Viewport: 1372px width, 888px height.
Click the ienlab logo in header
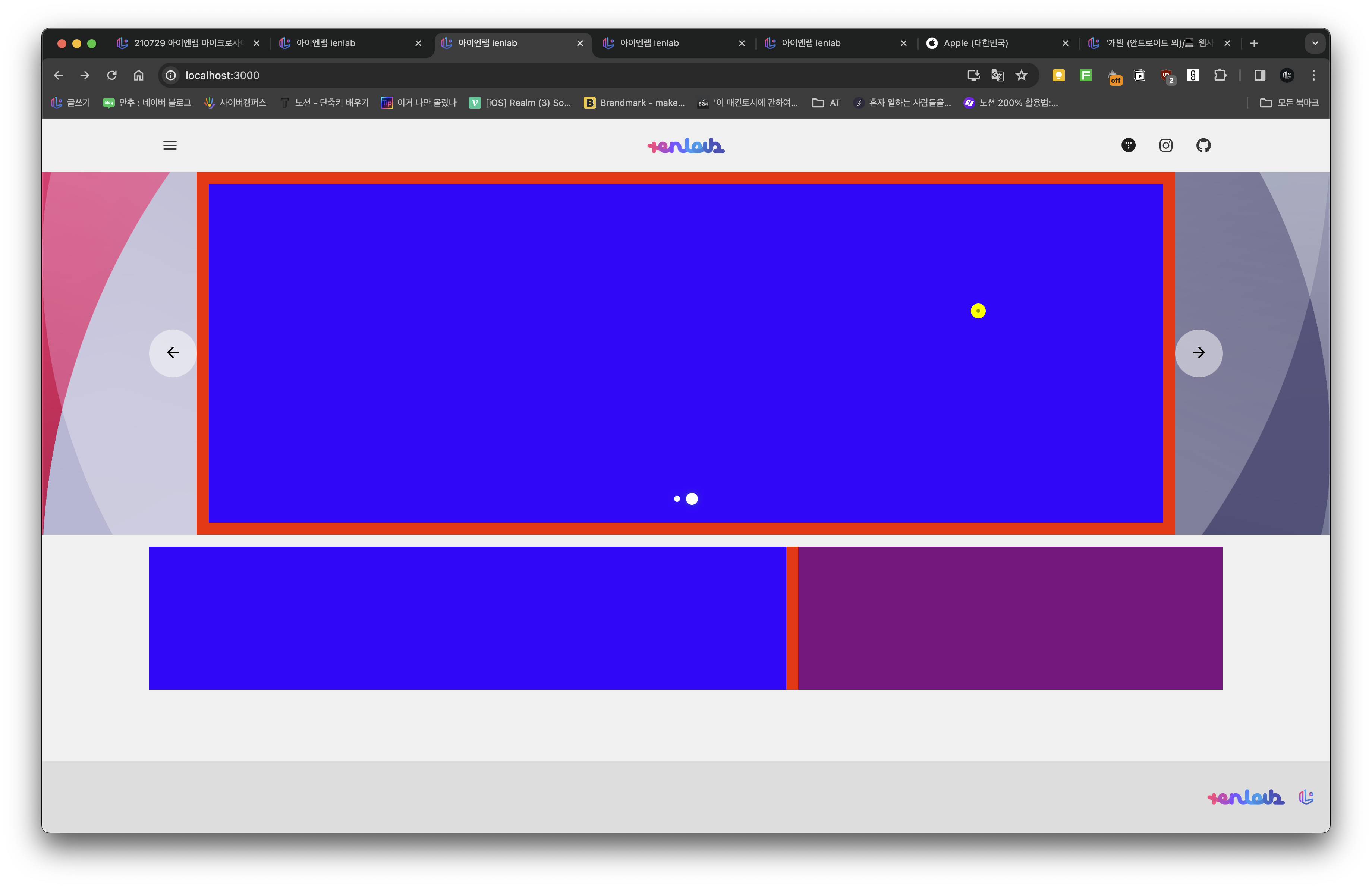(x=685, y=146)
